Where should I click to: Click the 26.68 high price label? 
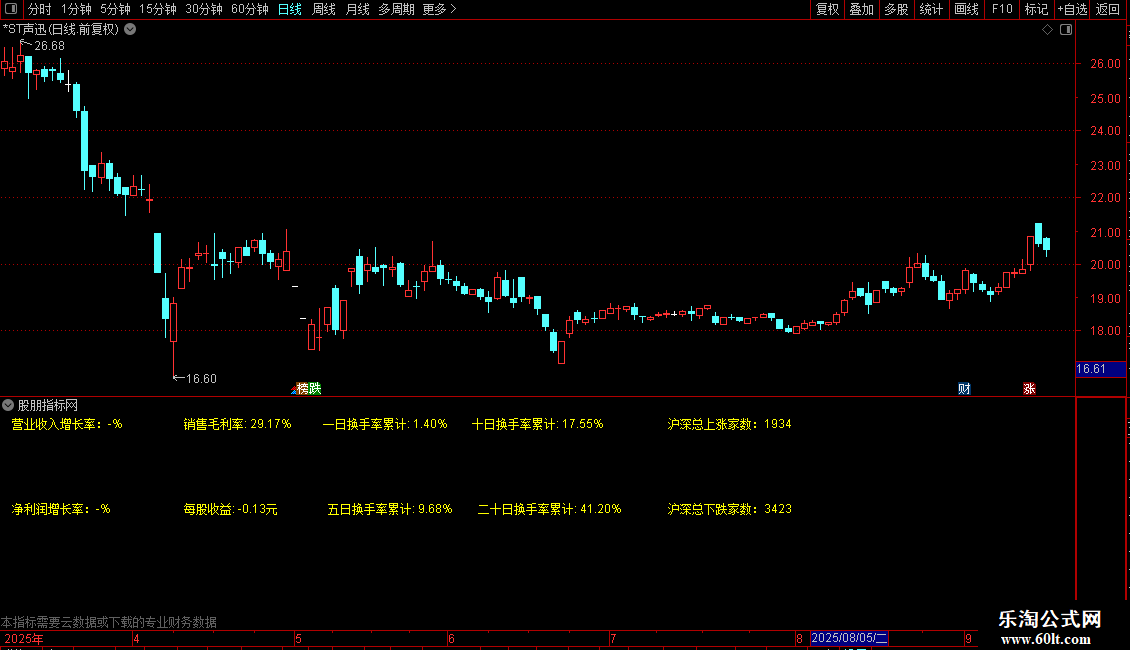click(x=49, y=46)
